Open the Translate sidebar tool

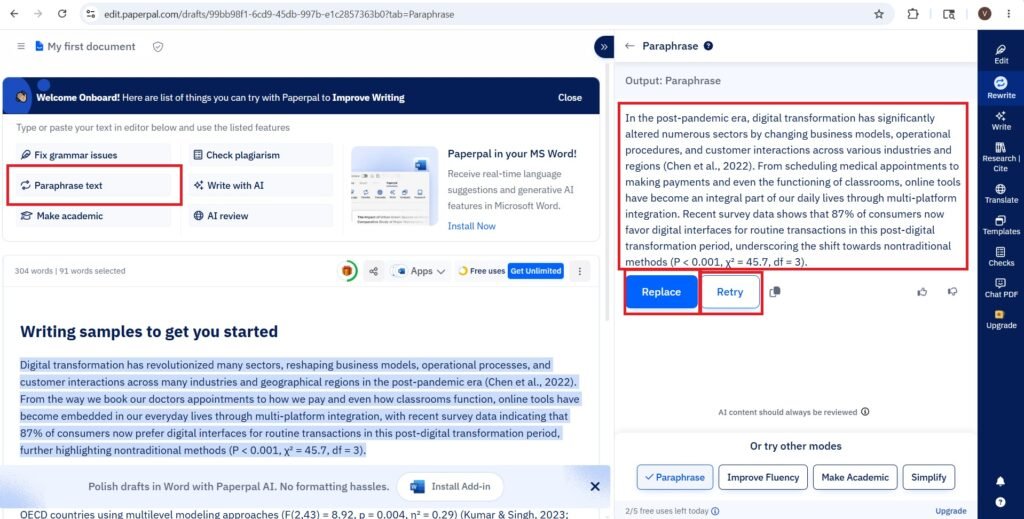(1000, 193)
